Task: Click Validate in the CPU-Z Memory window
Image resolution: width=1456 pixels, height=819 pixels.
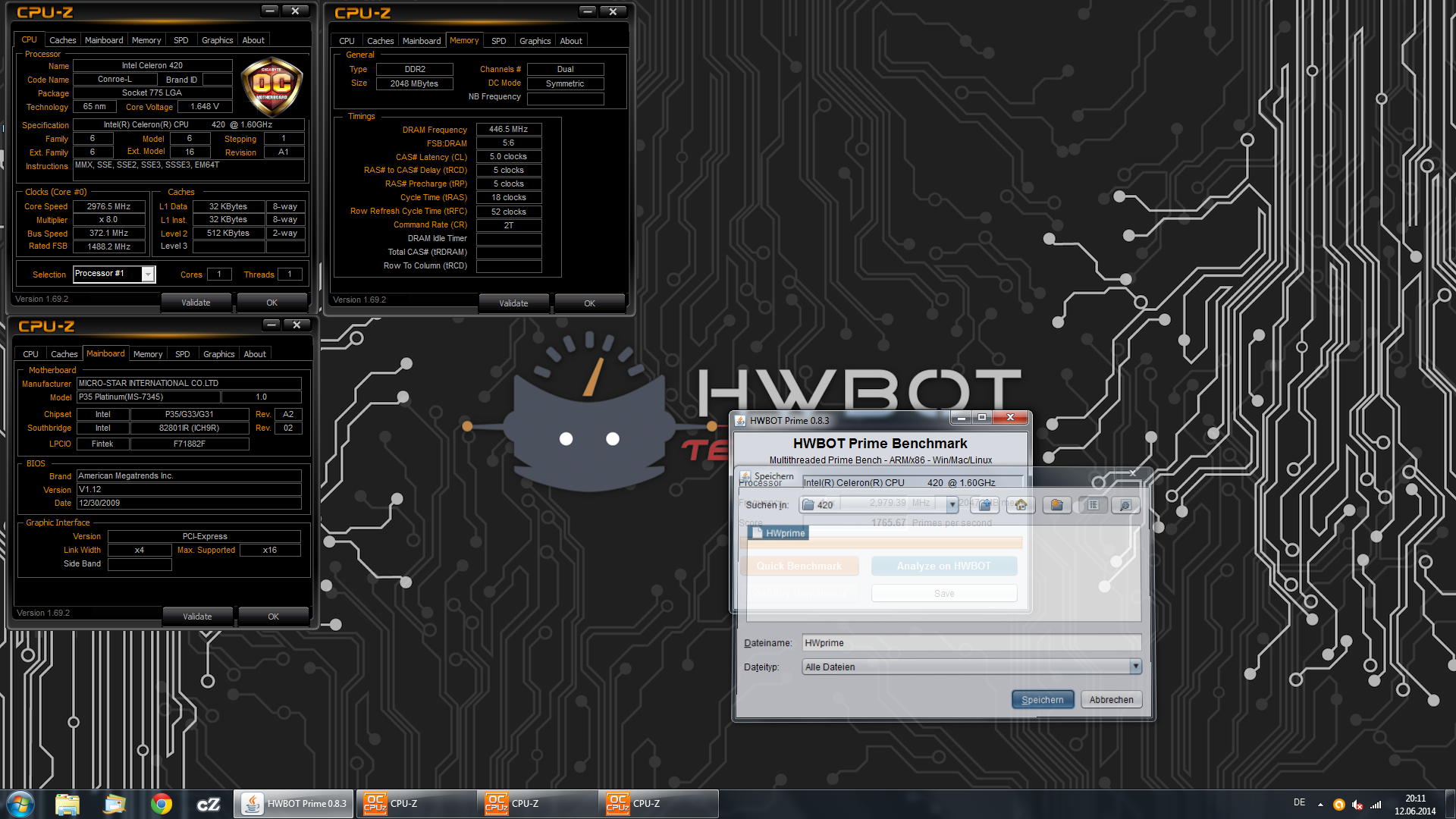Action: (x=513, y=303)
